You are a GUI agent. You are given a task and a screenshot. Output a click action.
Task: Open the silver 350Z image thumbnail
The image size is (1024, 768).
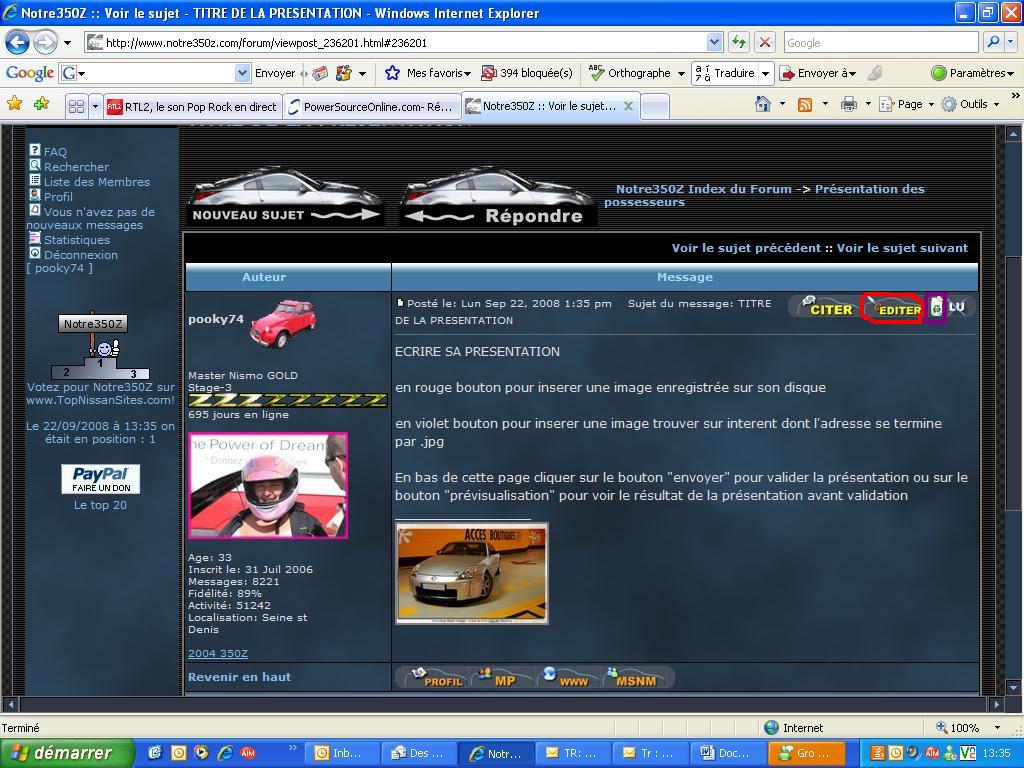tap(472, 573)
